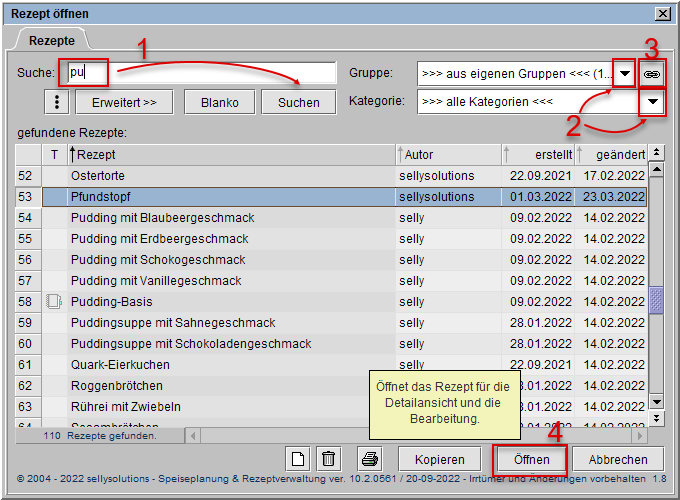This screenshot has width=680, height=500.
Task: Click the link icon next to Gruppe
Action: tap(652, 74)
